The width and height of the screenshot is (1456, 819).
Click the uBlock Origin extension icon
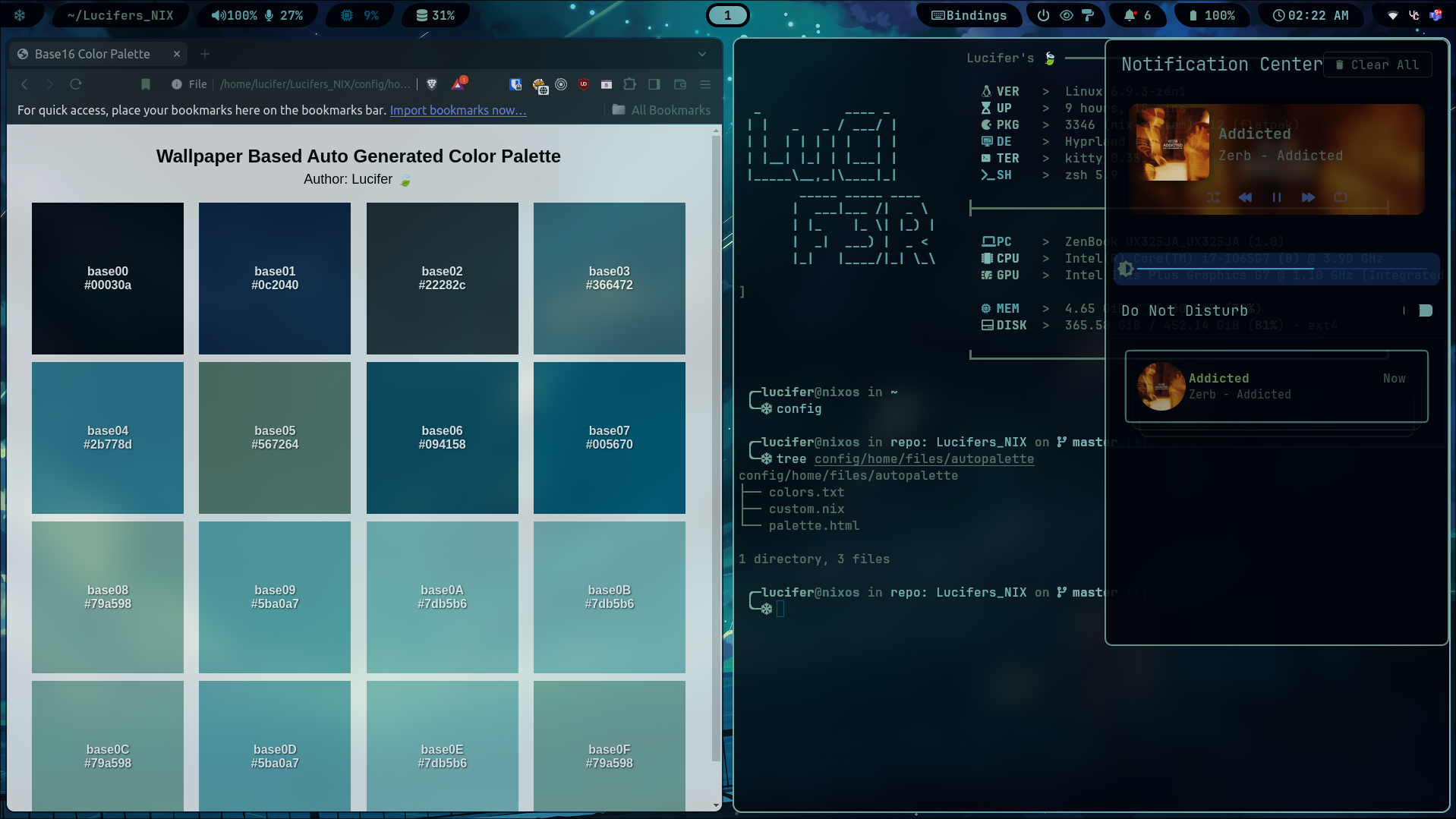point(584,84)
